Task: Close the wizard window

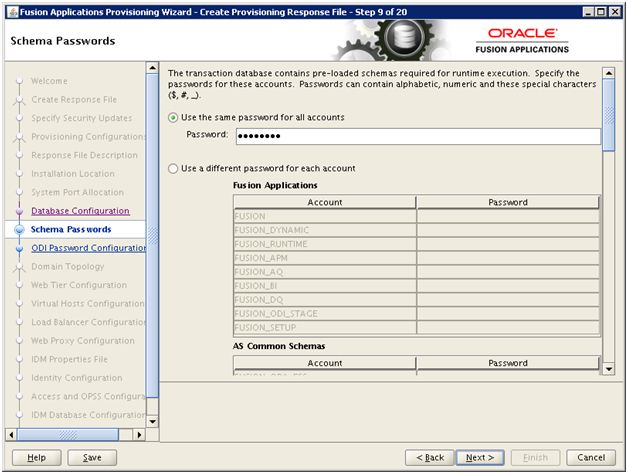Action: tap(614, 12)
